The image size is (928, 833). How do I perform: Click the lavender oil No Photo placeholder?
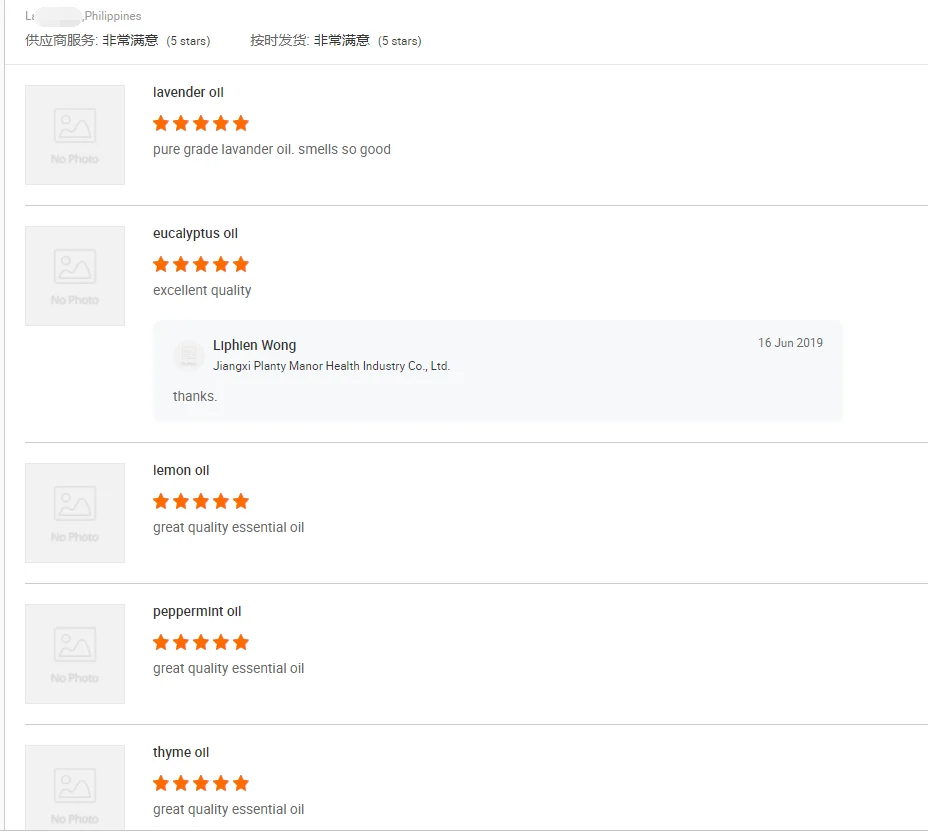(x=75, y=135)
